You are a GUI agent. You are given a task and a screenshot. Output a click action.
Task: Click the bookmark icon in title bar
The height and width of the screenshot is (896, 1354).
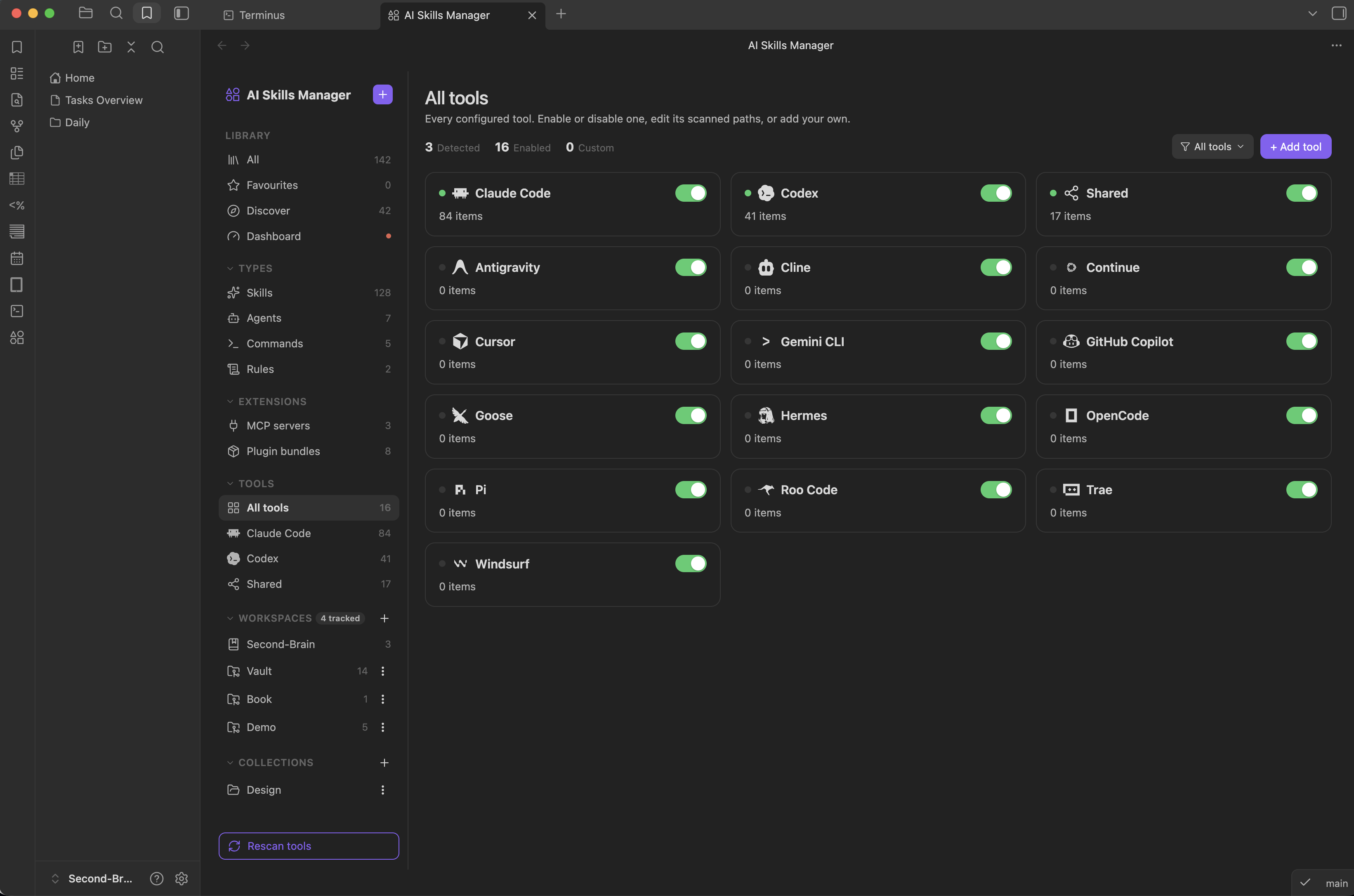(x=147, y=13)
